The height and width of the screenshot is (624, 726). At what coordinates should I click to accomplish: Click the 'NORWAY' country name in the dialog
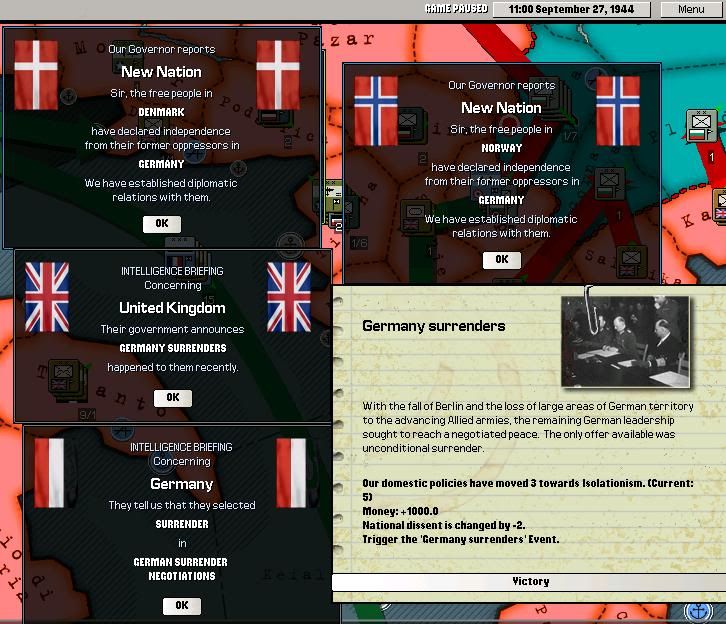click(x=501, y=148)
